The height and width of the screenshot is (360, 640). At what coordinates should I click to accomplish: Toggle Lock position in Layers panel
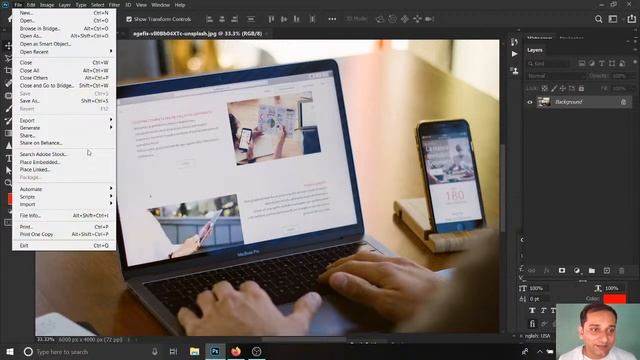pyautogui.click(x=563, y=88)
